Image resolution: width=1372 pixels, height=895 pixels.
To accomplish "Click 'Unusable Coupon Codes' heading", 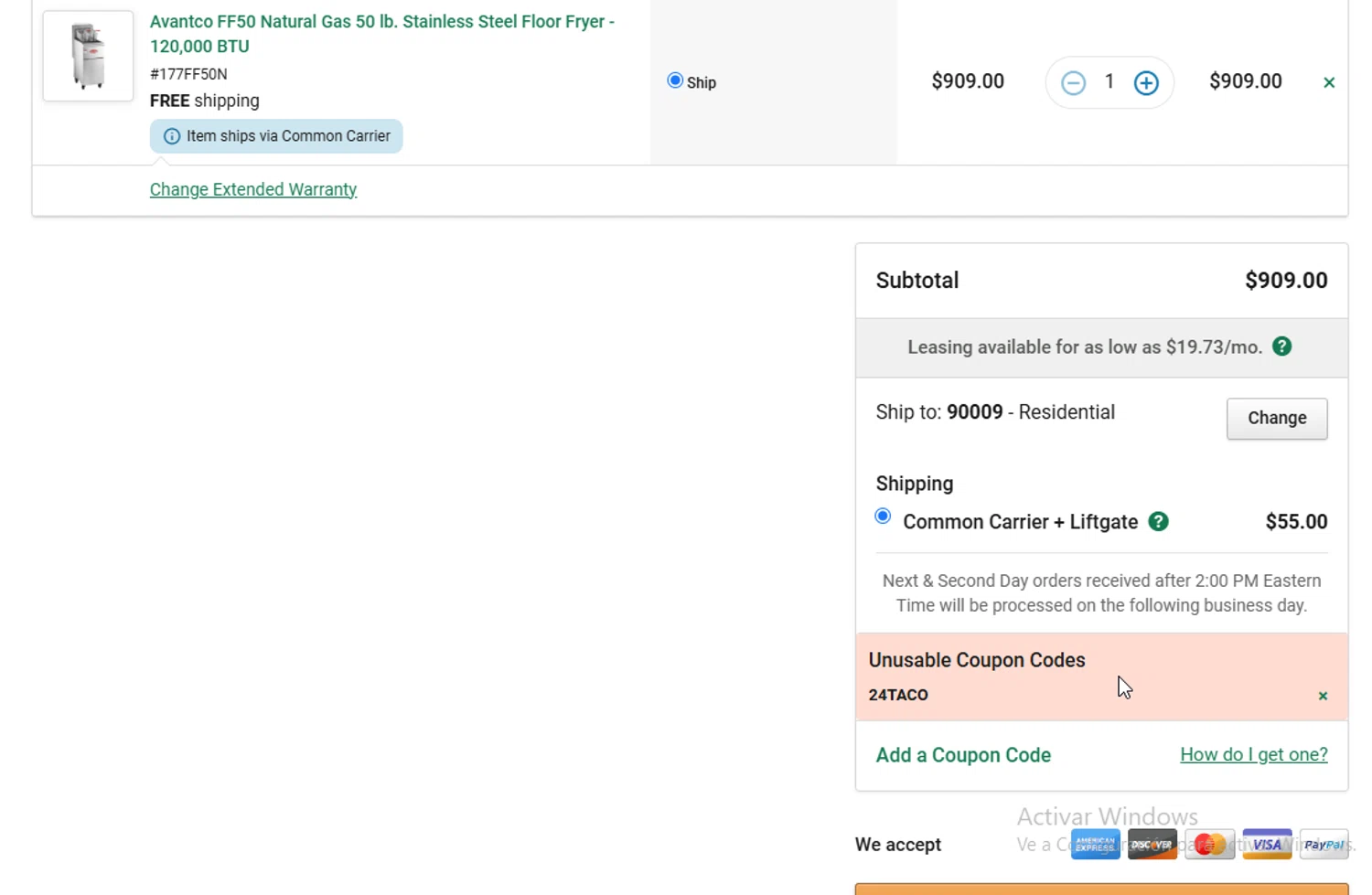I will (977, 660).
